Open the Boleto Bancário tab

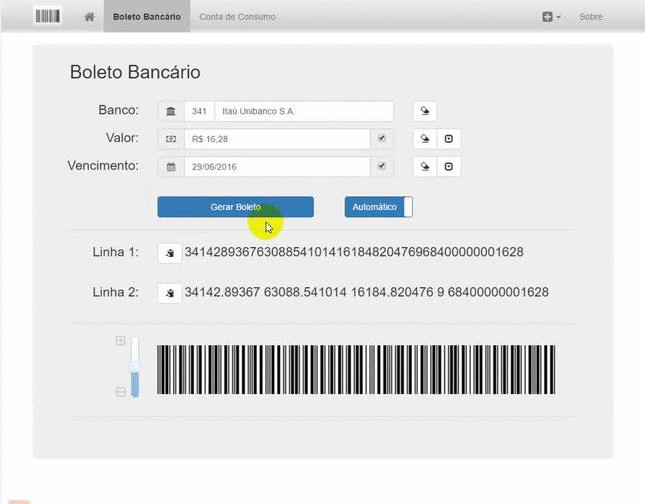pos(147,16)
